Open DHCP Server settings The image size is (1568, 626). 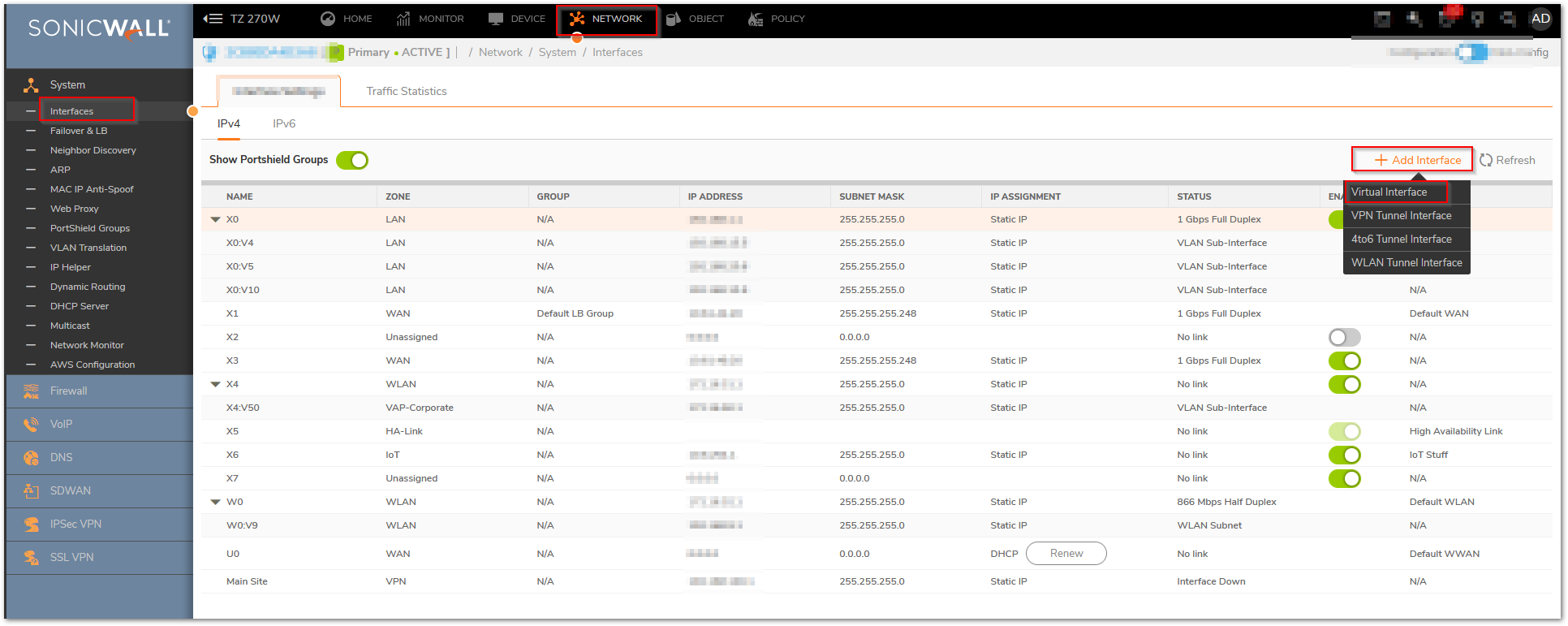(x=79, y=306)
